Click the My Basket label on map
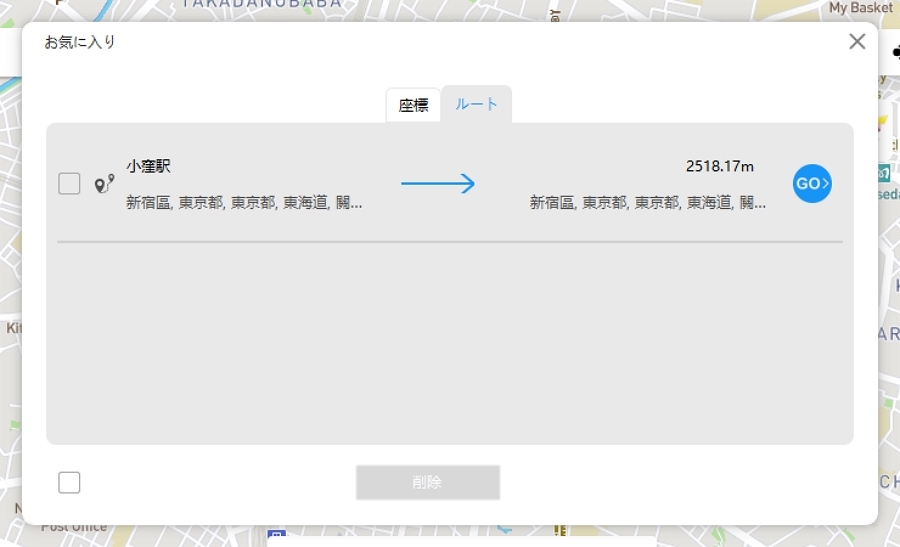Image resolution: width=900 pixels, height=547 pixels. click(860, 8)
